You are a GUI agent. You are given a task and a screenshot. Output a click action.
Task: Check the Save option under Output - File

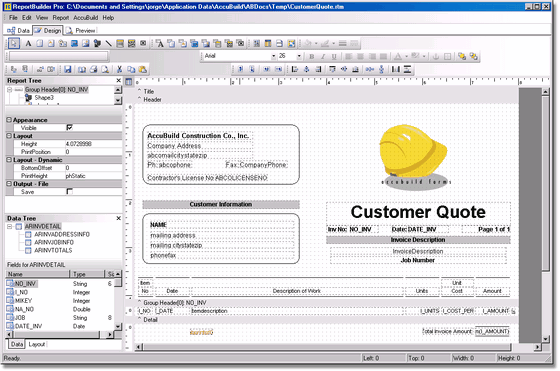(70, 192)
